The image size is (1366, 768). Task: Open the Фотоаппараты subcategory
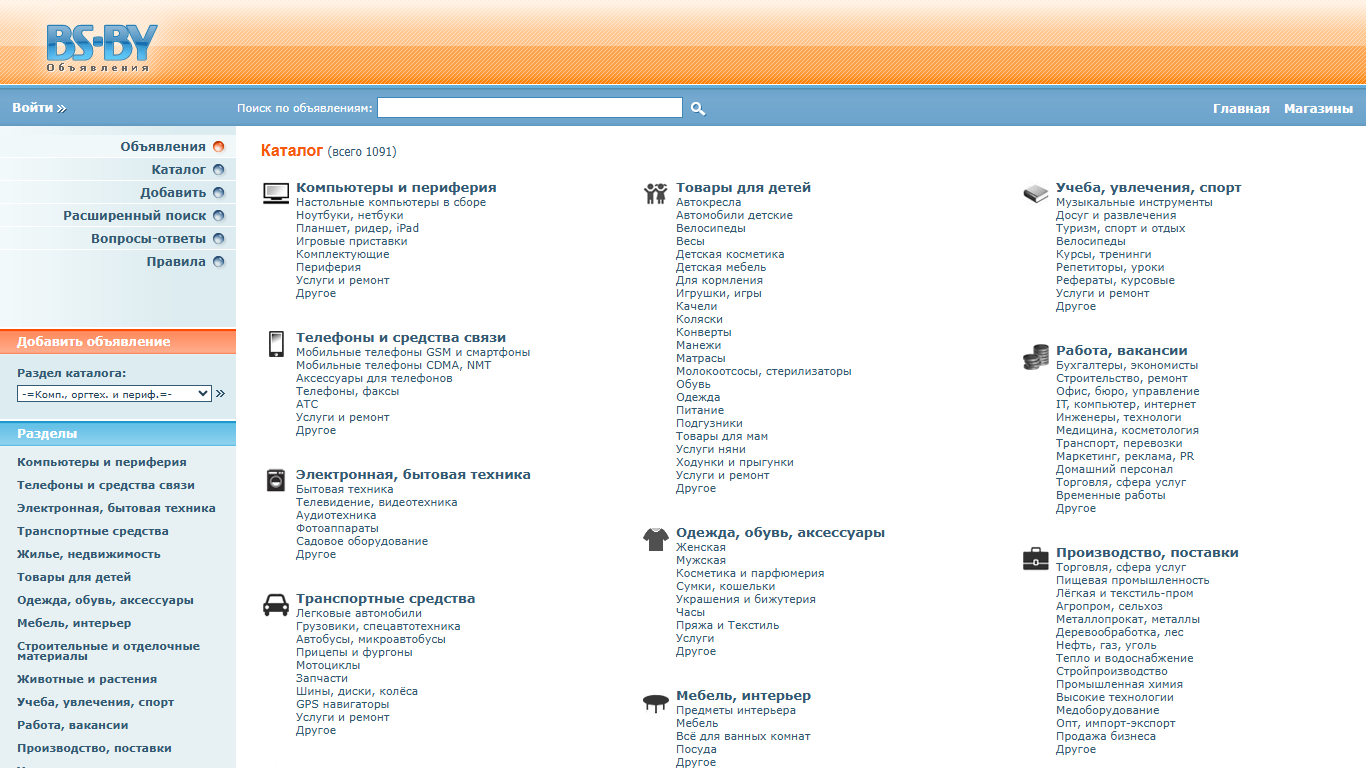(337, 528)
